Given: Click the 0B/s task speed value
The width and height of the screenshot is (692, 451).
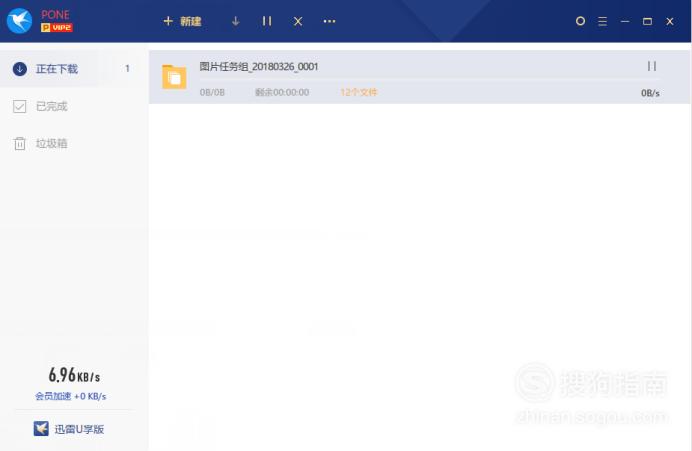Looking at the screenshot, I should (x=650, y=93).
